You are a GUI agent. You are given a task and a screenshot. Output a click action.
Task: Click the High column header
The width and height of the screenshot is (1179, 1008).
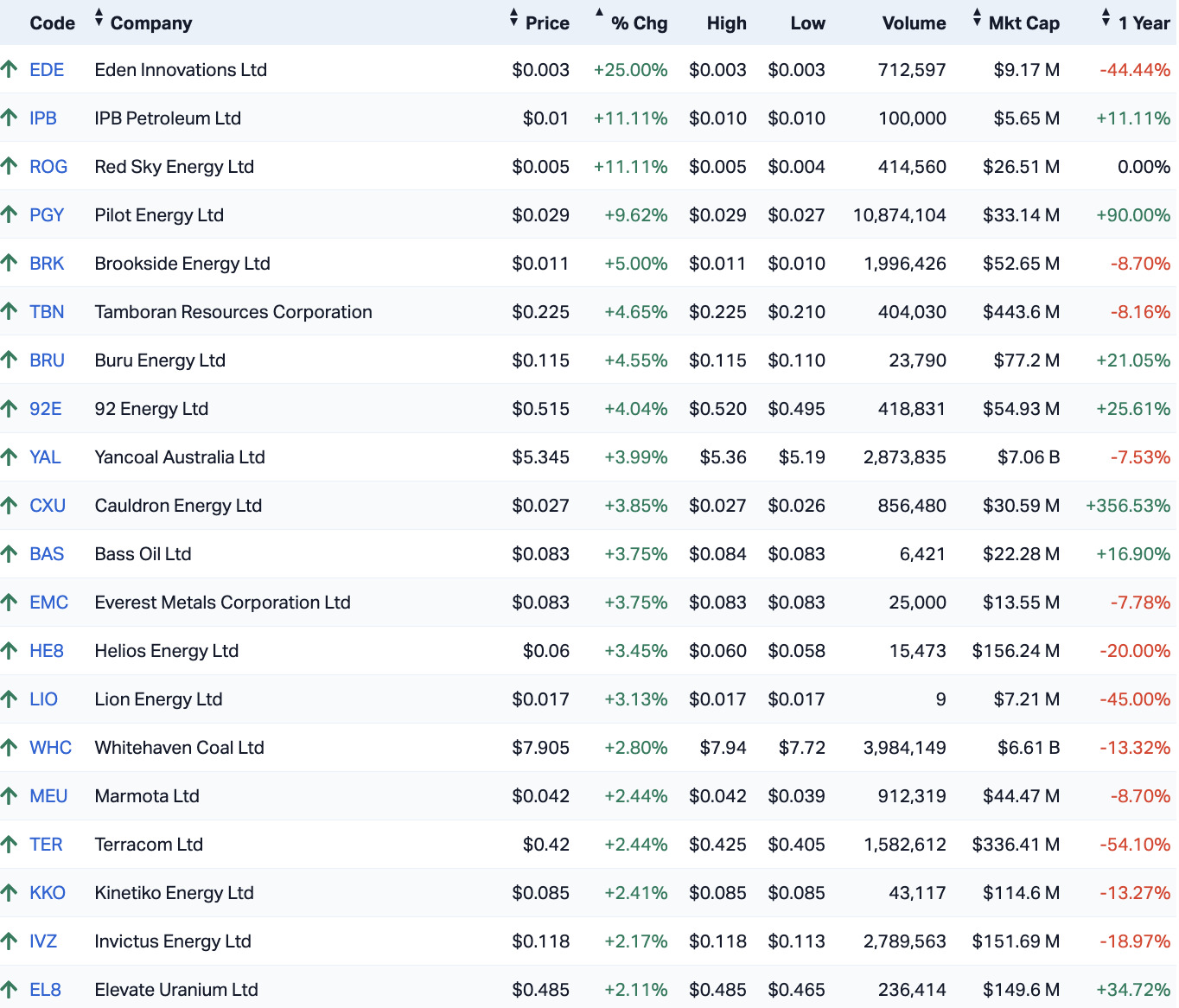click(726, 23)
